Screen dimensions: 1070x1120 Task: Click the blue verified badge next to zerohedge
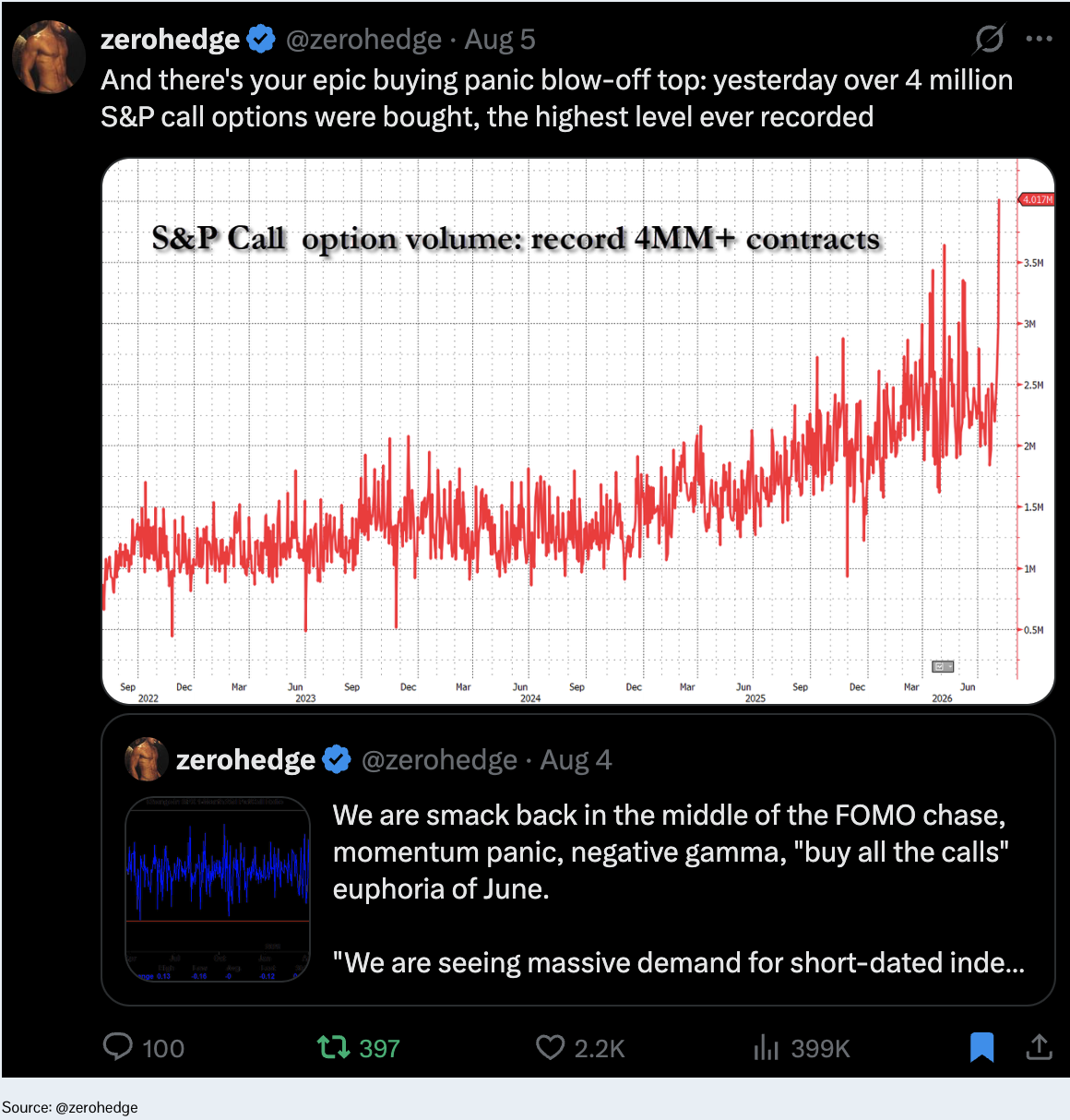tap(262, 40)
